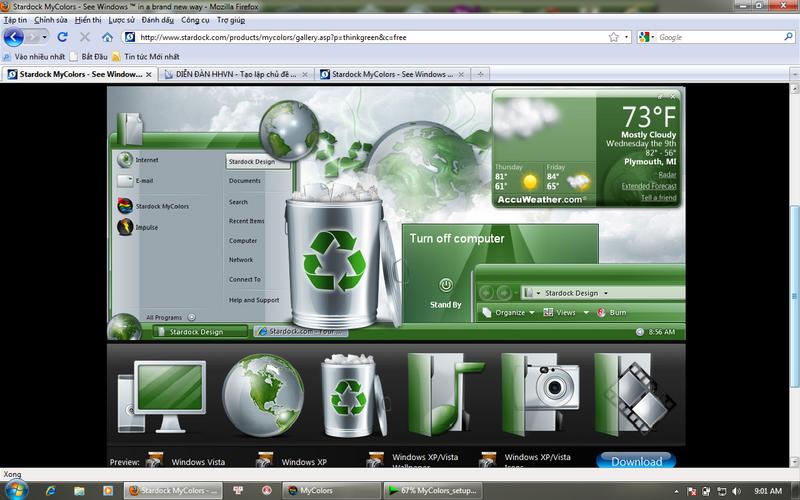Open a new tab with the plus button
Viewport: 800px width, 500px height.
click(x=481, y=74)
